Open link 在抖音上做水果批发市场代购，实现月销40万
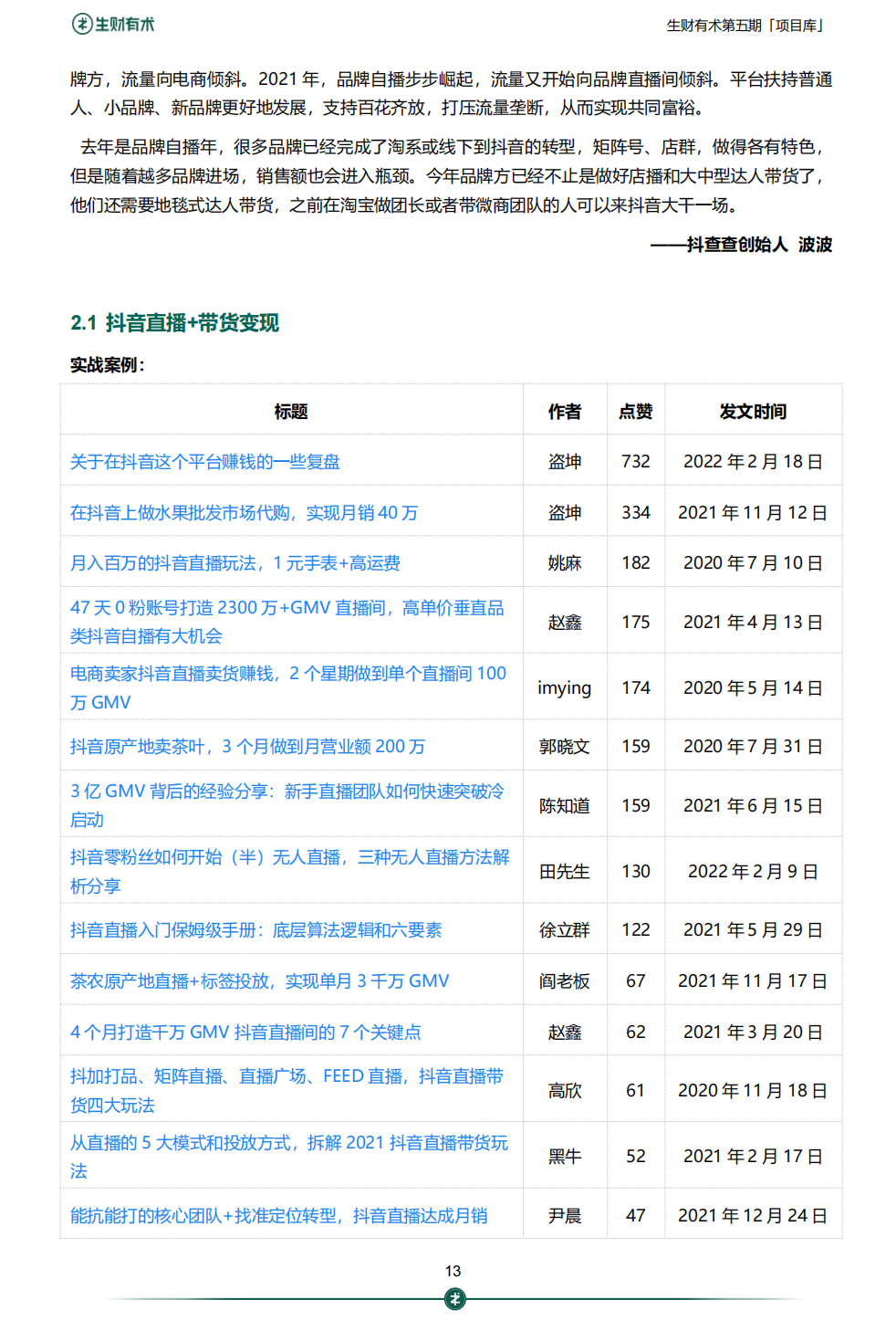The height and width of the screenshot is (1321, 896). pos(244,513)
